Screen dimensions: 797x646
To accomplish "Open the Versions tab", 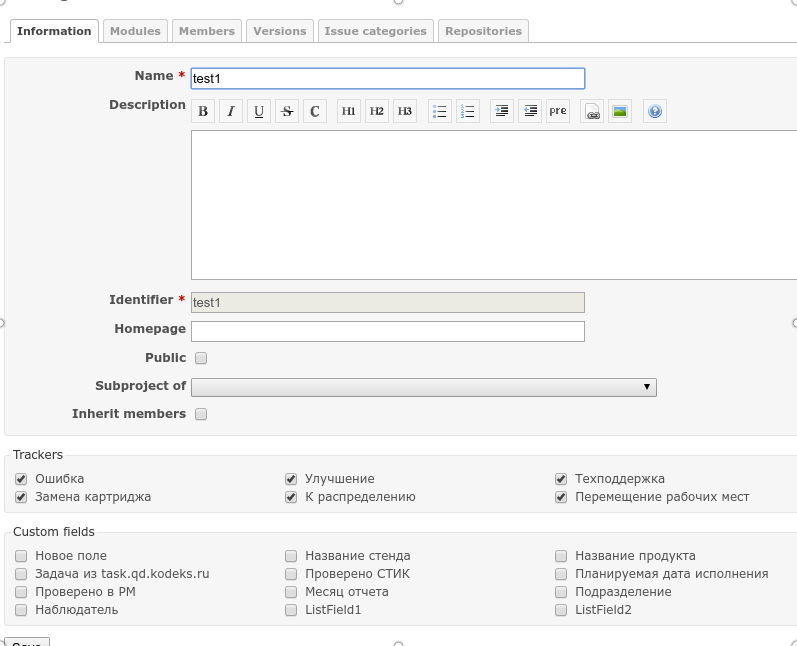I will (x=280, y=31).
